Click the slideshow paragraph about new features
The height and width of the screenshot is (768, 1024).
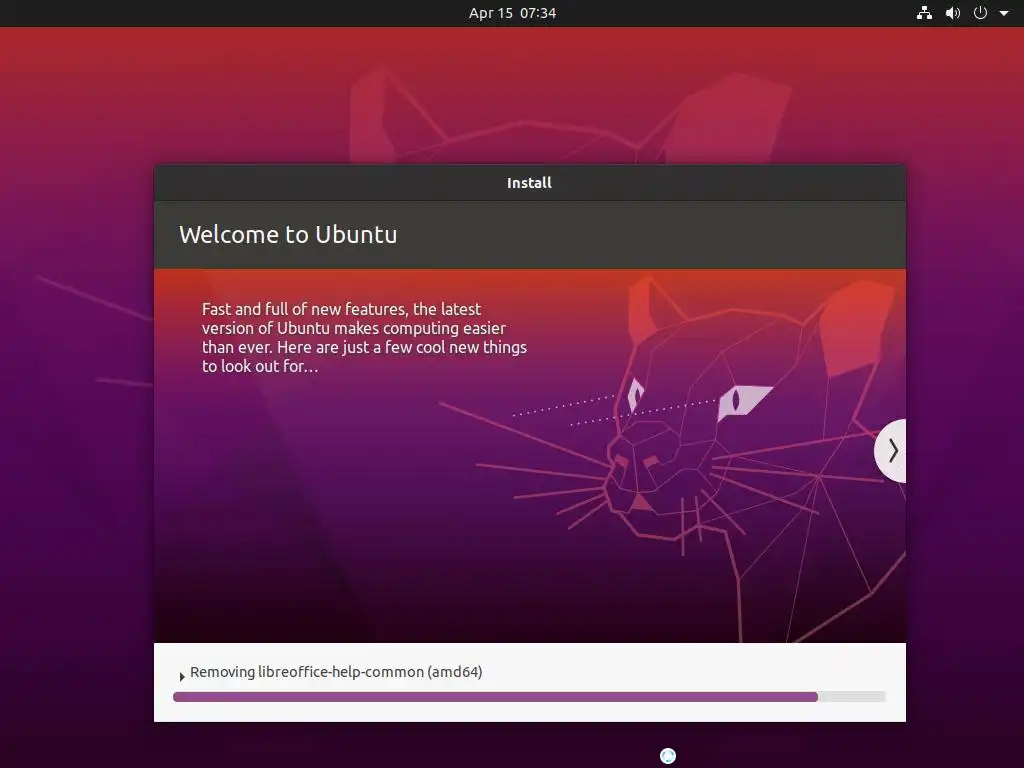tap(364, 338)
